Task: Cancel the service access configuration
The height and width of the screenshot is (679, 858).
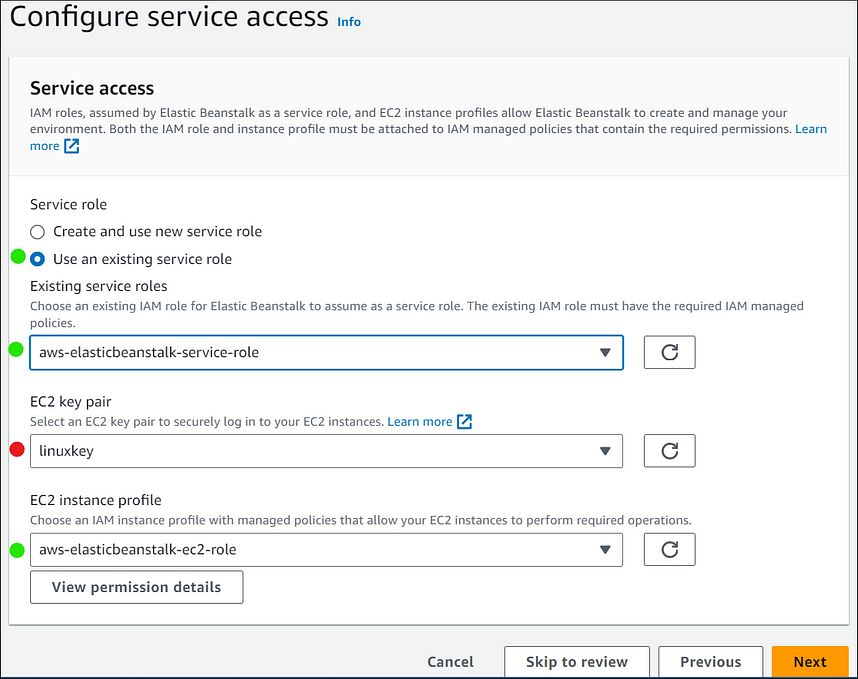Action: tap(450, 662)
